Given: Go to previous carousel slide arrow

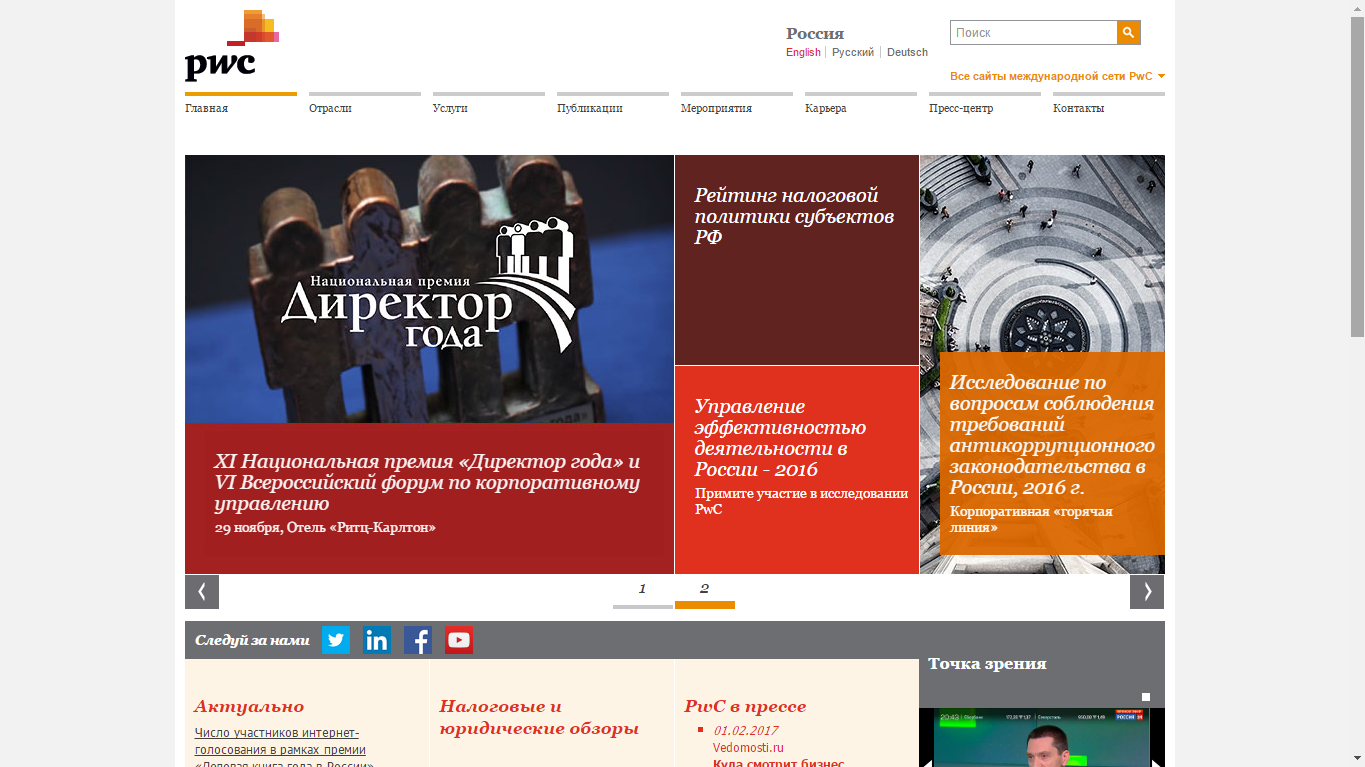Looking at the screenshot, I should coord(202,592).
